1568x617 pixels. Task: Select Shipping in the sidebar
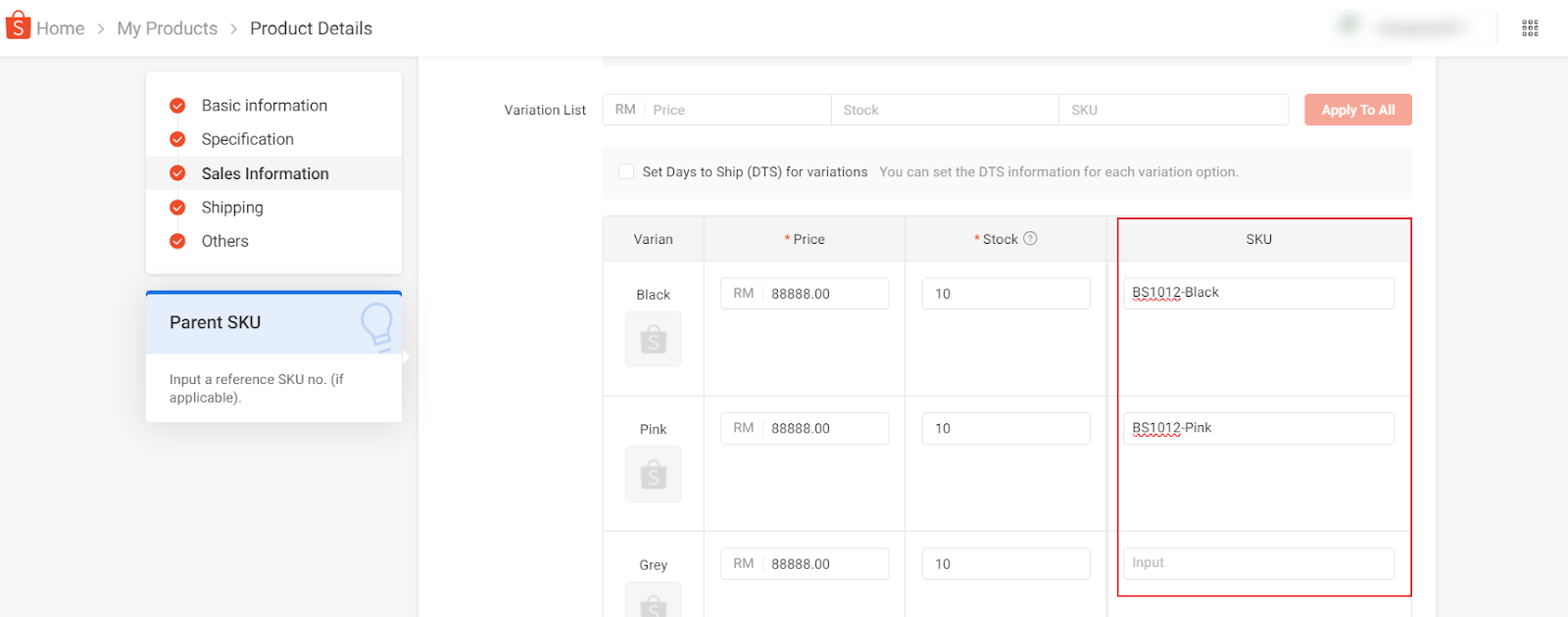[232, 208]
